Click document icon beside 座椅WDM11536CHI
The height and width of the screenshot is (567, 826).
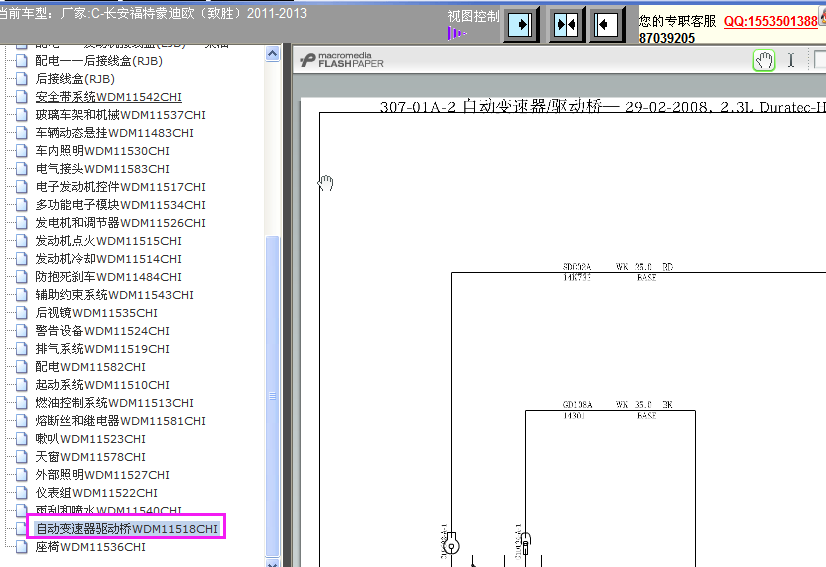22,547
